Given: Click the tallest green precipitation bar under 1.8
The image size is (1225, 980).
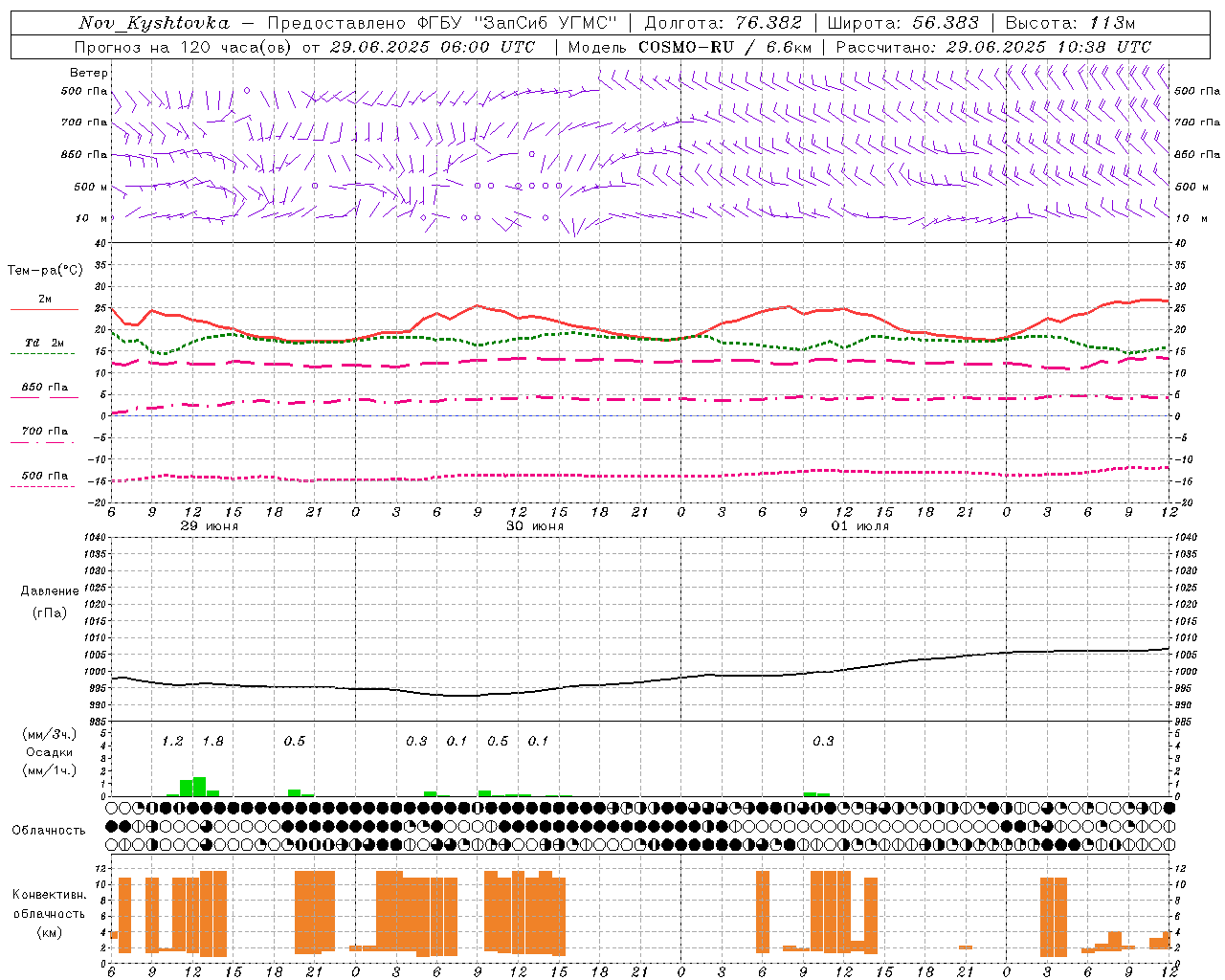Looking at the screenshot, I should 199,787.
